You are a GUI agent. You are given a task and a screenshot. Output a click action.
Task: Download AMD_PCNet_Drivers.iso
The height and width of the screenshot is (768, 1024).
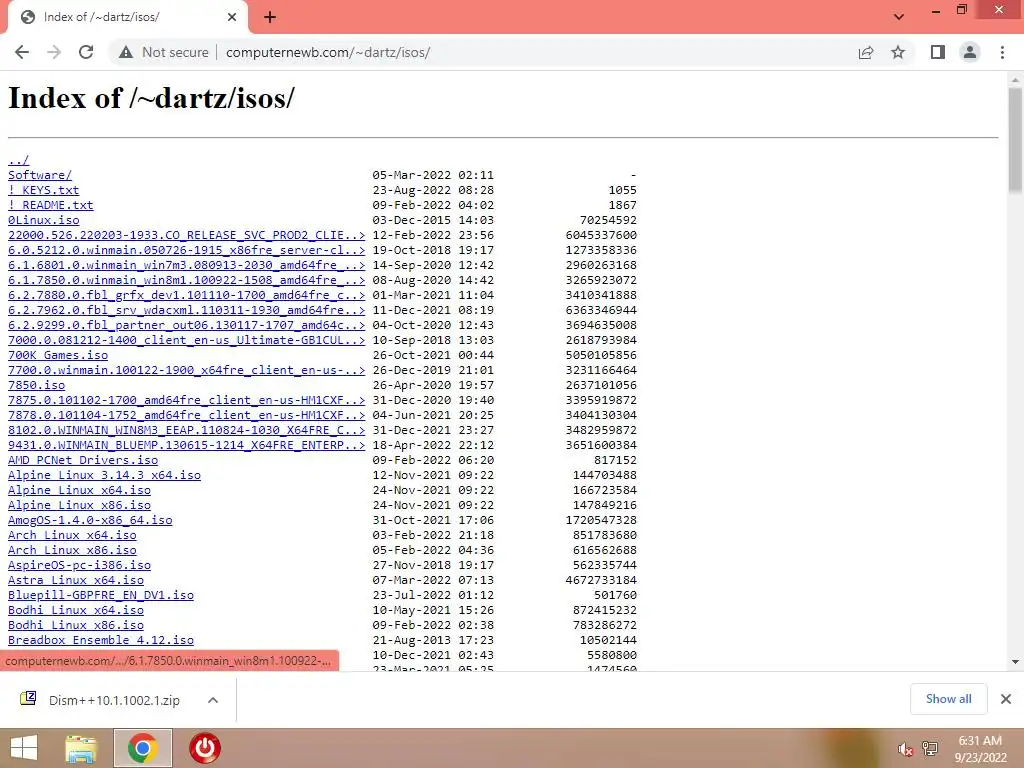(x=83, y=460)
